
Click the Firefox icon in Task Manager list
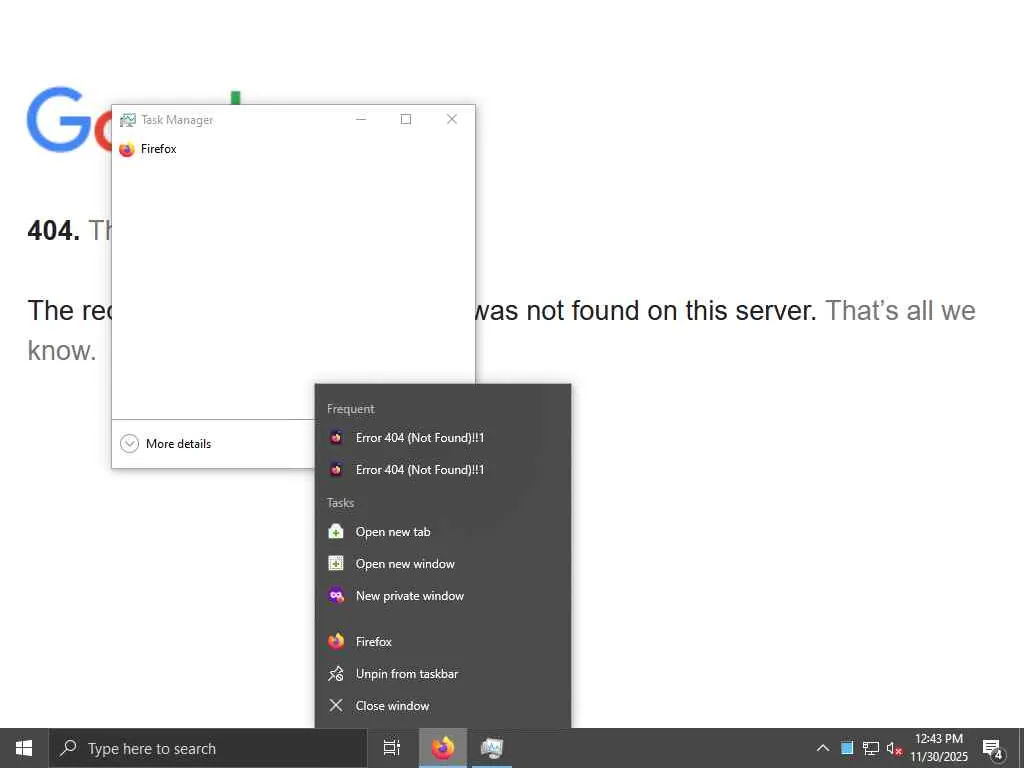tap(127, 150)
